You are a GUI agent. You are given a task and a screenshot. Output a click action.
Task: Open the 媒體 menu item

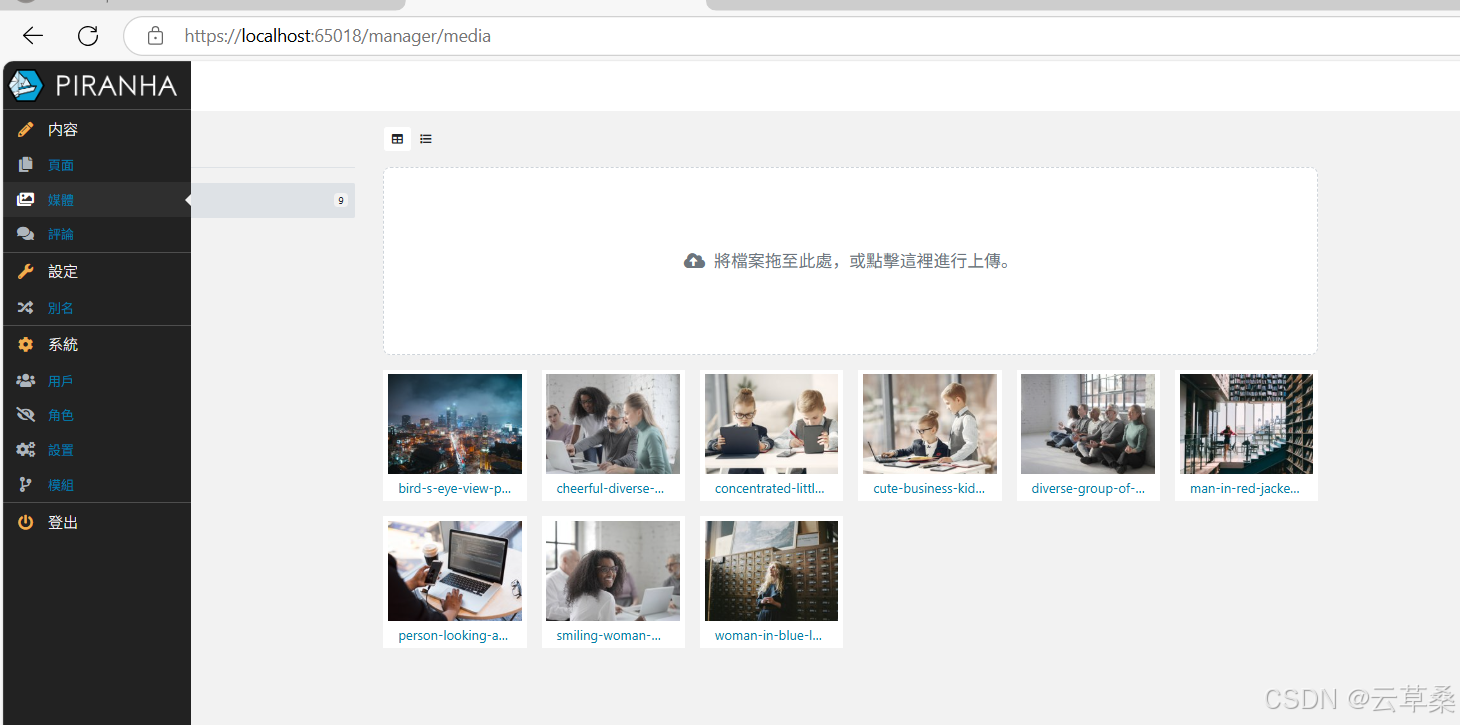point(61,200)
